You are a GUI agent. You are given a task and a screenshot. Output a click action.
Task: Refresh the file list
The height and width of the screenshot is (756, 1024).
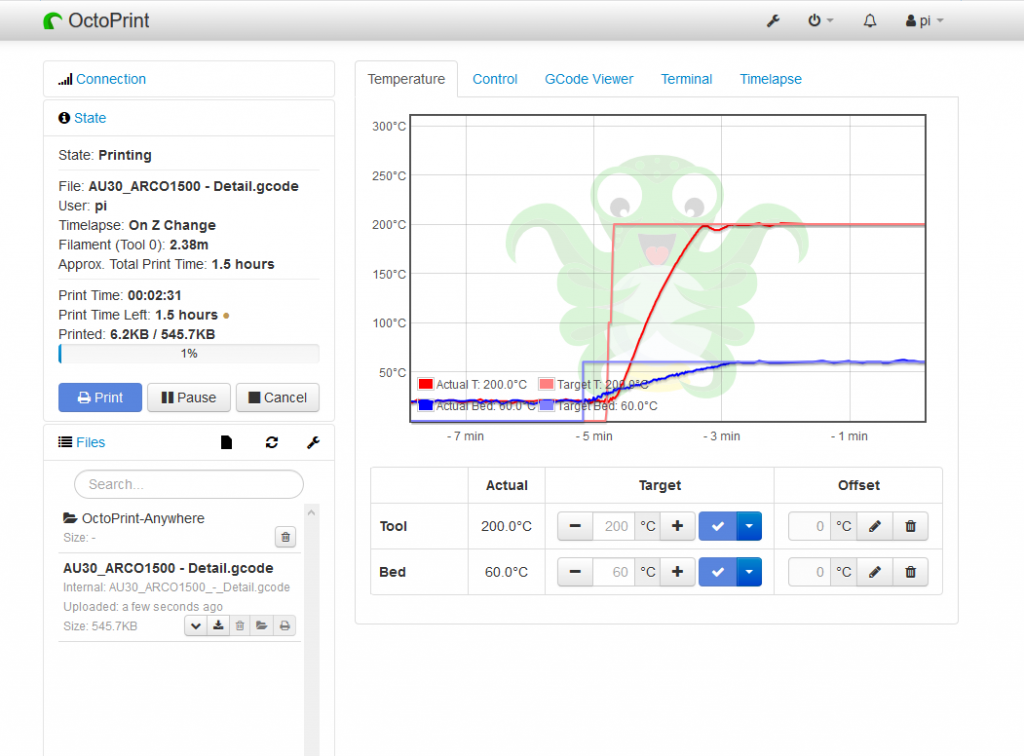pos(272,443)
